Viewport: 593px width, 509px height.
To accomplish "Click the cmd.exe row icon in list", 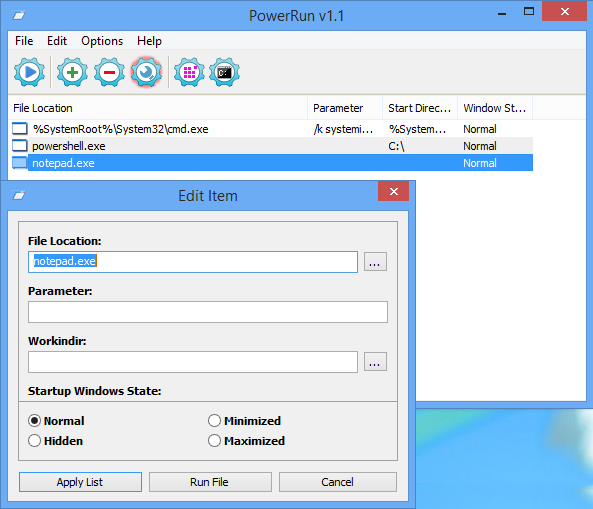I will pyautogui.click(x=20, y=129).
